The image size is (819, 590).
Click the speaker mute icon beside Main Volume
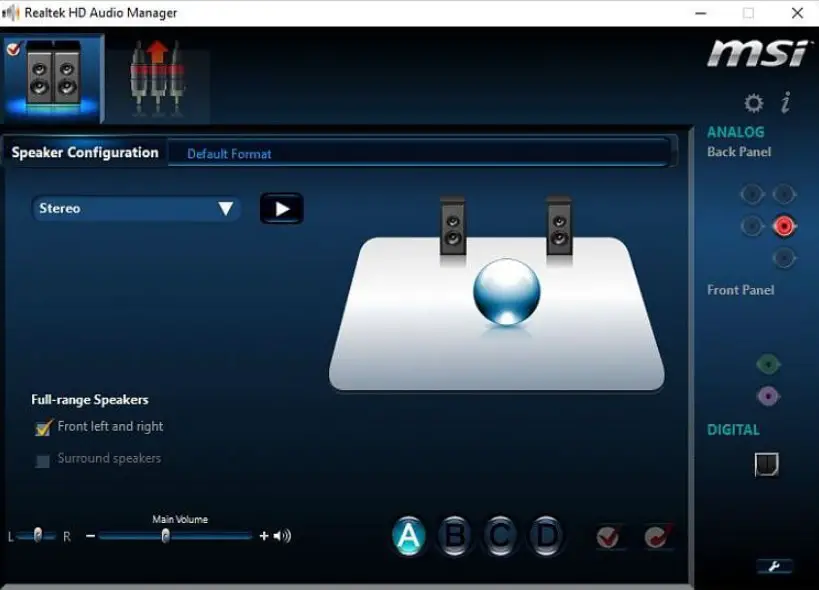click(281, 536)
